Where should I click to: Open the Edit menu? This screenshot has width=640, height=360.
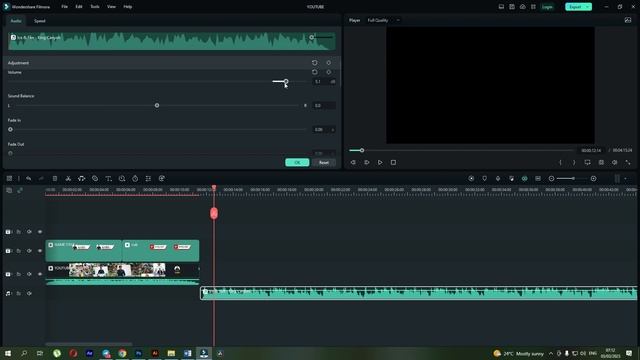coord(79,7)
